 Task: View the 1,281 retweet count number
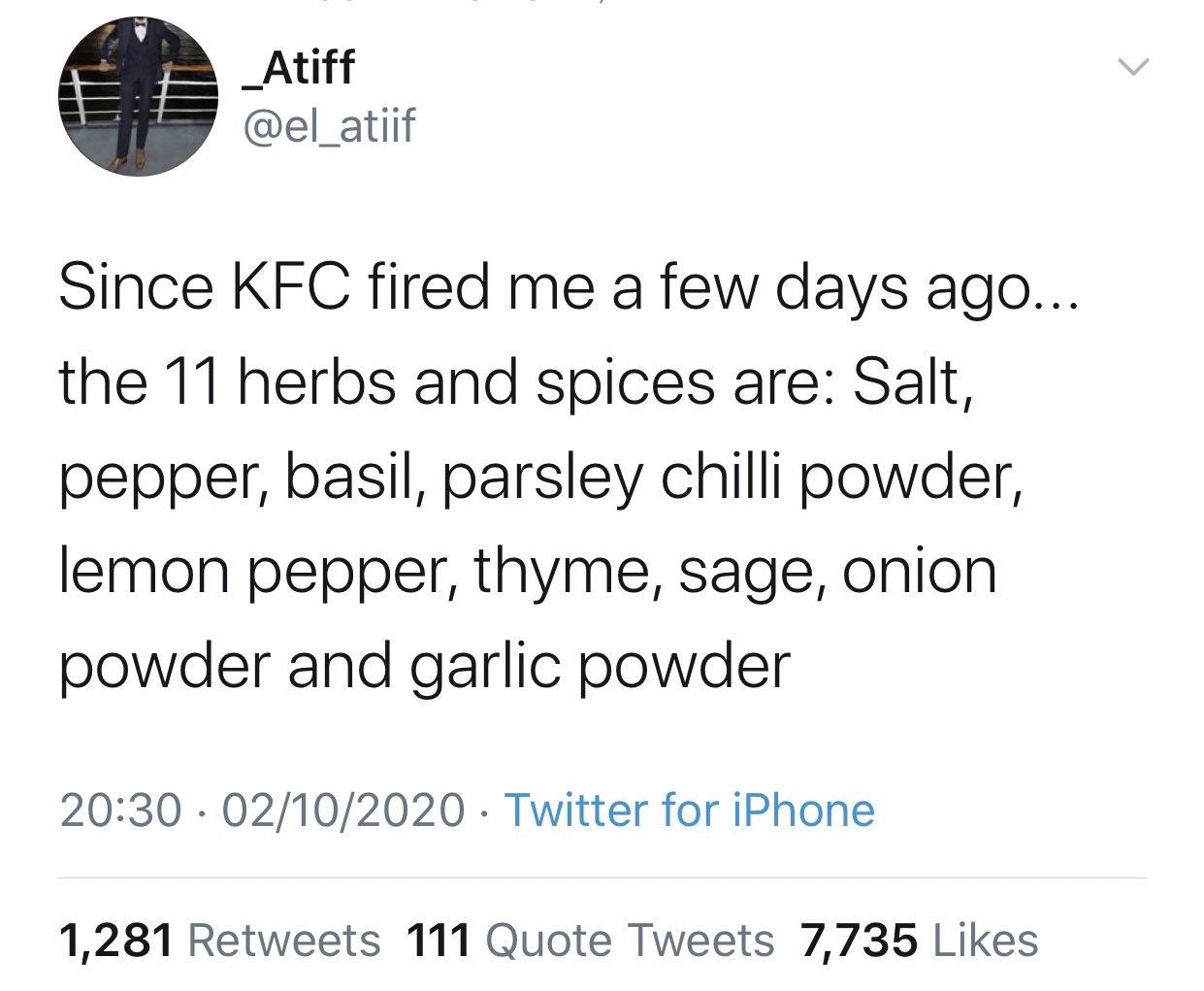pyautogui.click(x=116, y=940)
